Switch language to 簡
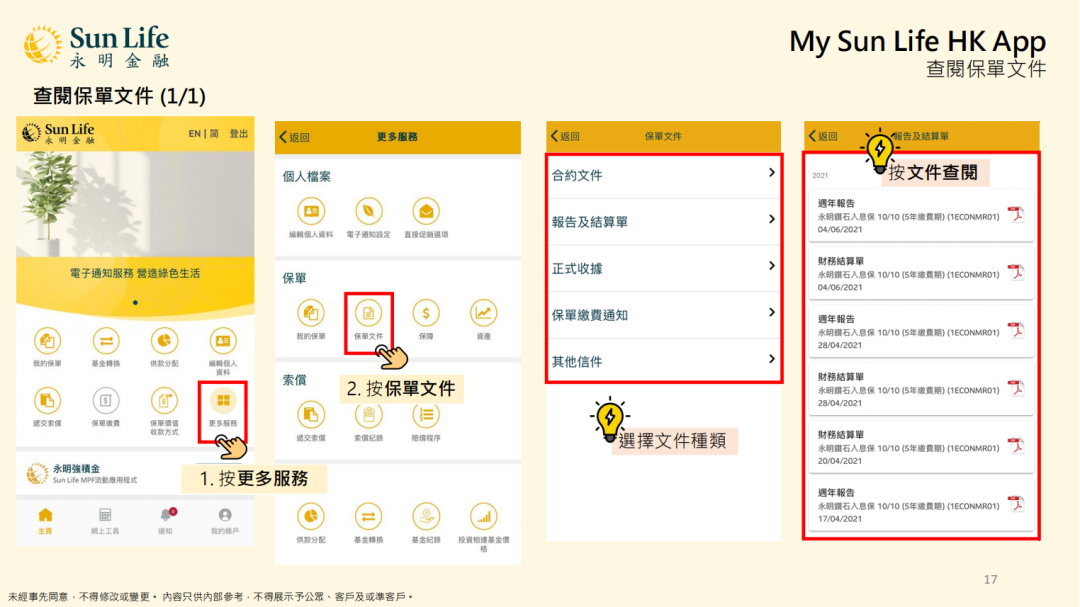Screen dimensions: 1080x607 coord(214,134)
